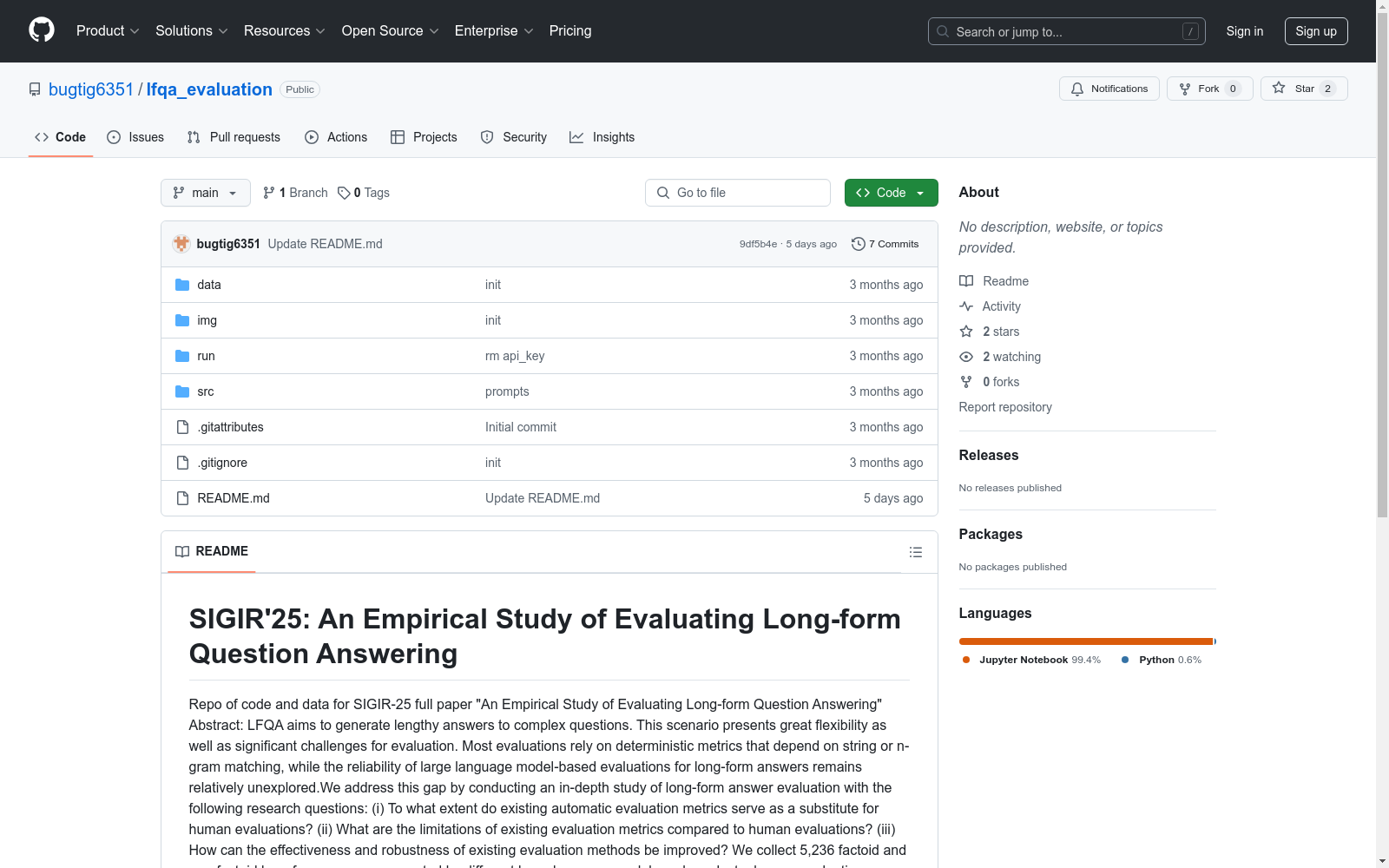Click bugtig6351 avatar in commit row
The image size is (1389, 868).
pos(181,244)
